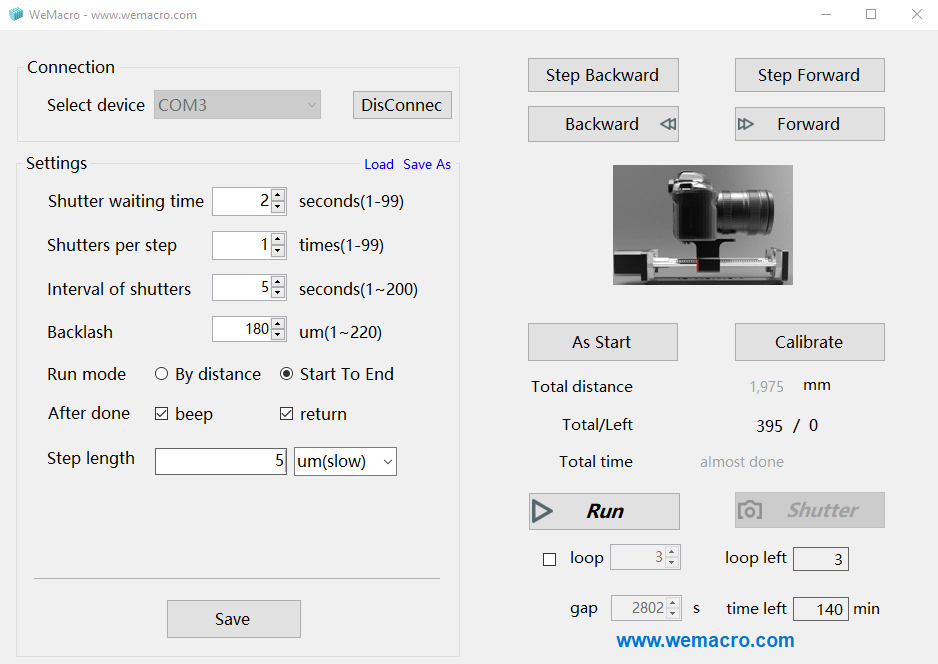Image resolution: width=938 pixels, height=664 pixels.
Task: Increase Shutter waiting time with up arrow
Action: tap(278, 196)
